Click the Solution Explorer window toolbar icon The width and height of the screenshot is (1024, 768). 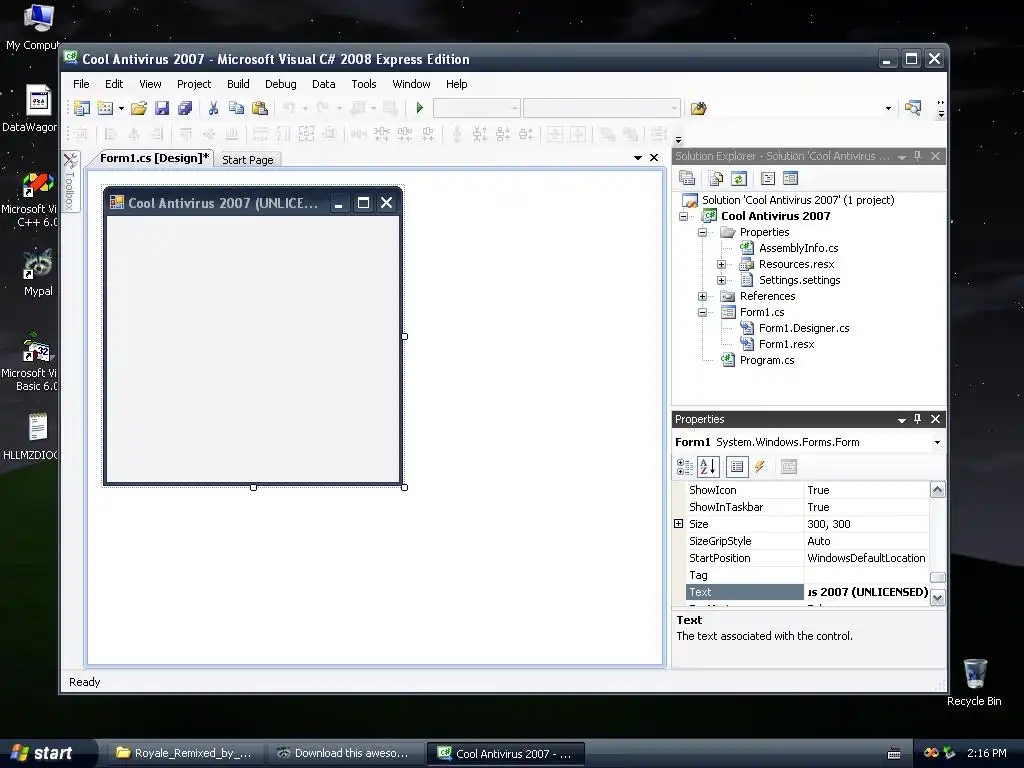[x=912, y=108]
